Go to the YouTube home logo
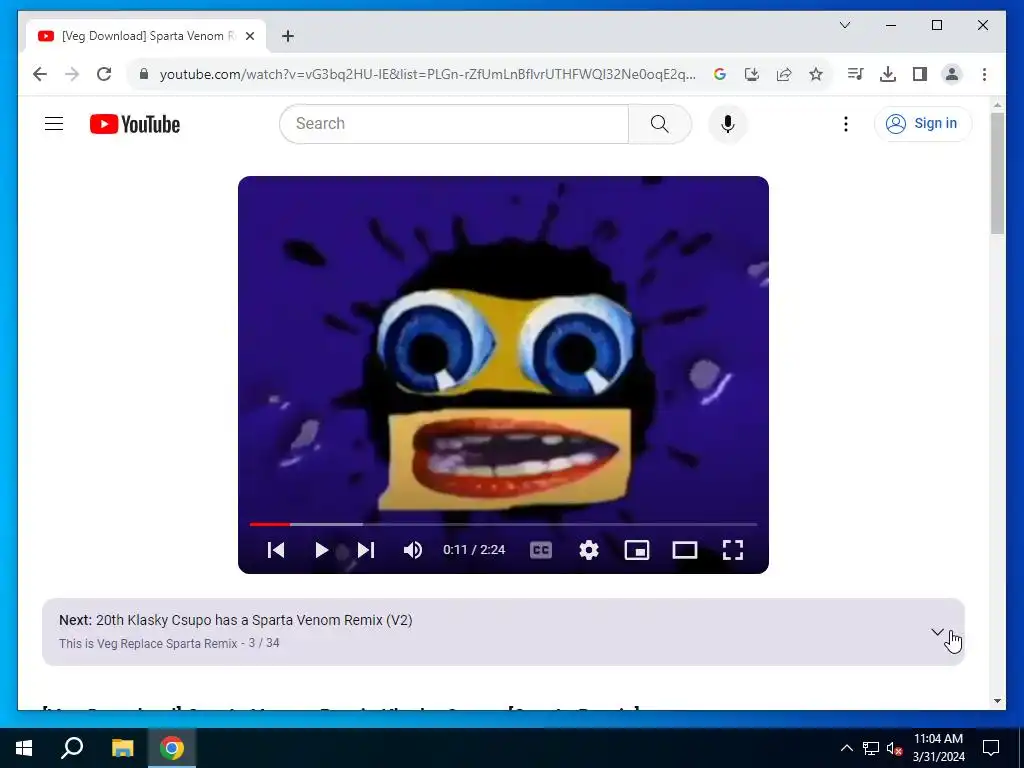Viewport: 1024px width, 768px height. point(135,124)
